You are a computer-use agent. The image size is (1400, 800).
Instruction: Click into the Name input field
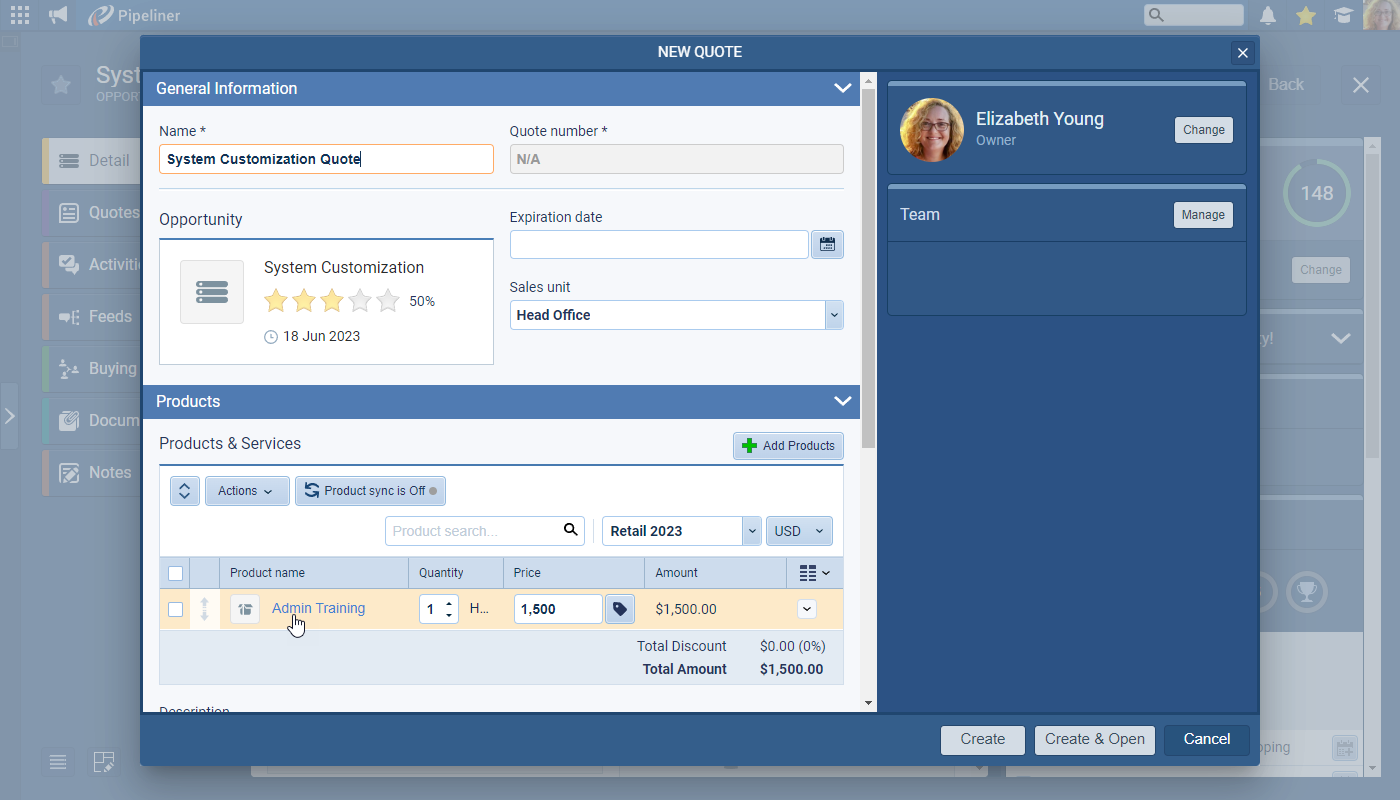coord(326,159)
